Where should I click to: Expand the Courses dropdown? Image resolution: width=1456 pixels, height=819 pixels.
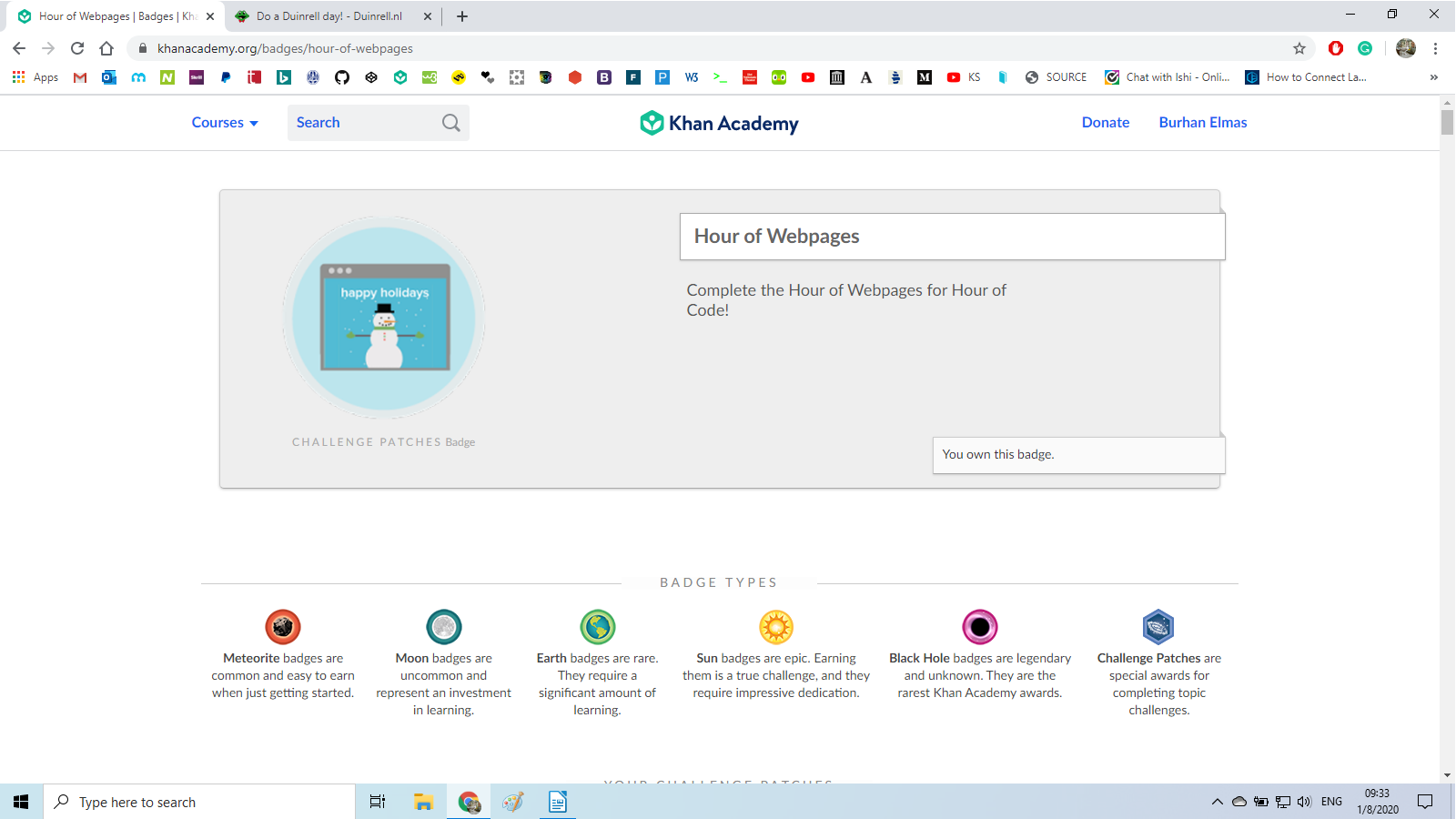click(x=225, y=123)
